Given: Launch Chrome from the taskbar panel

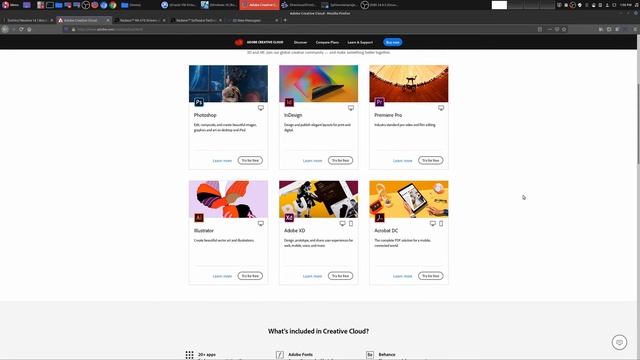Looking at the screenshot, I should click(113, 5).
